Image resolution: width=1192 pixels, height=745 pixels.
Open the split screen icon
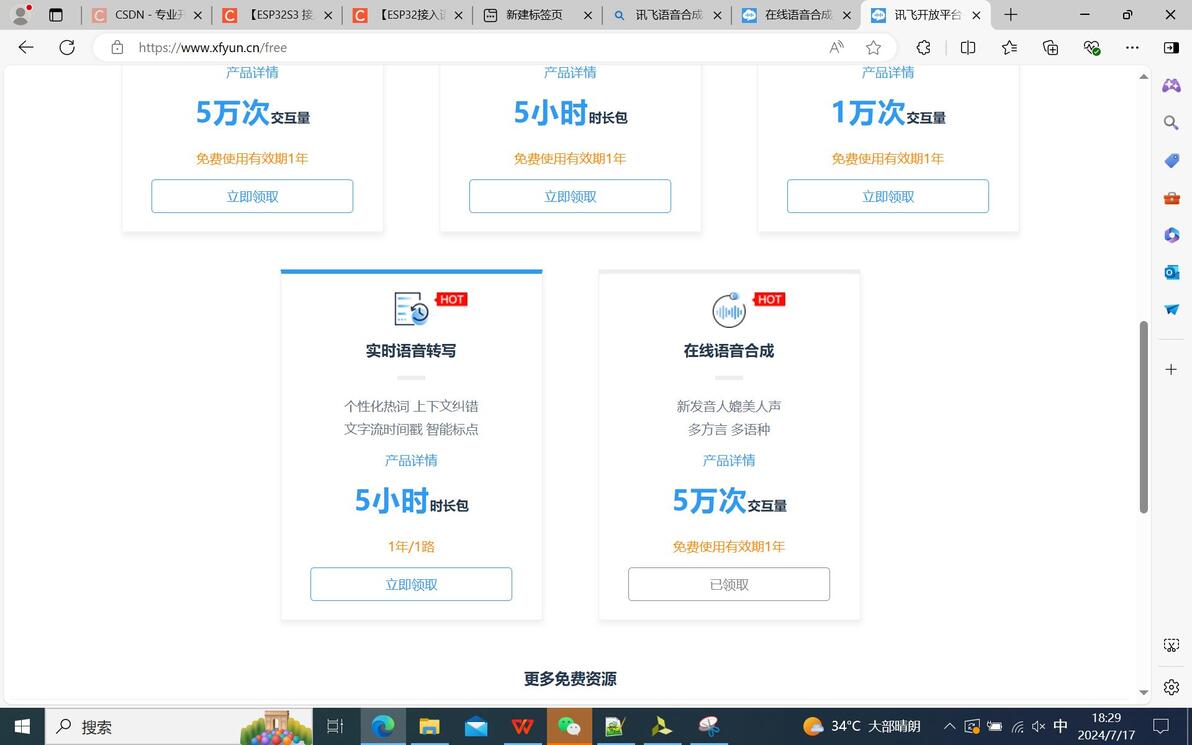coord(968,47)
